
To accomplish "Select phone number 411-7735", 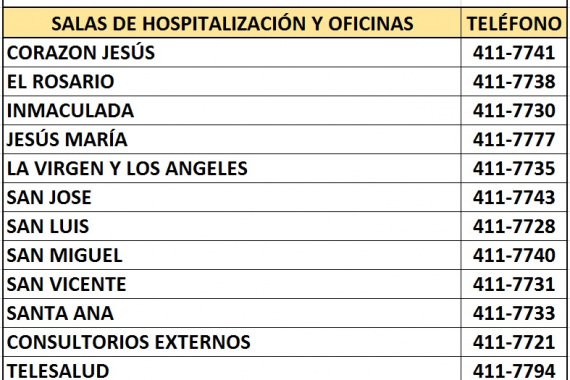I will (514, 168).
